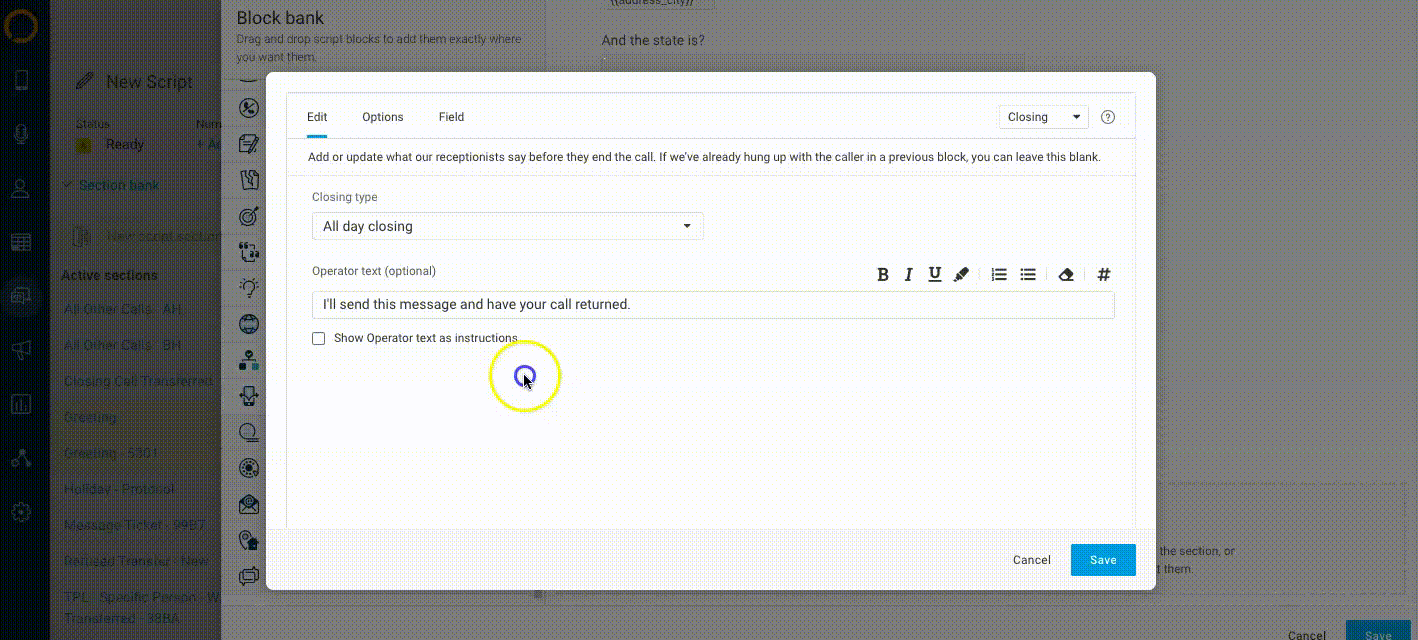Open the Closing block type dropdown
The height and width of the screenshot is (640, 1418).
tap(1043, 117)
